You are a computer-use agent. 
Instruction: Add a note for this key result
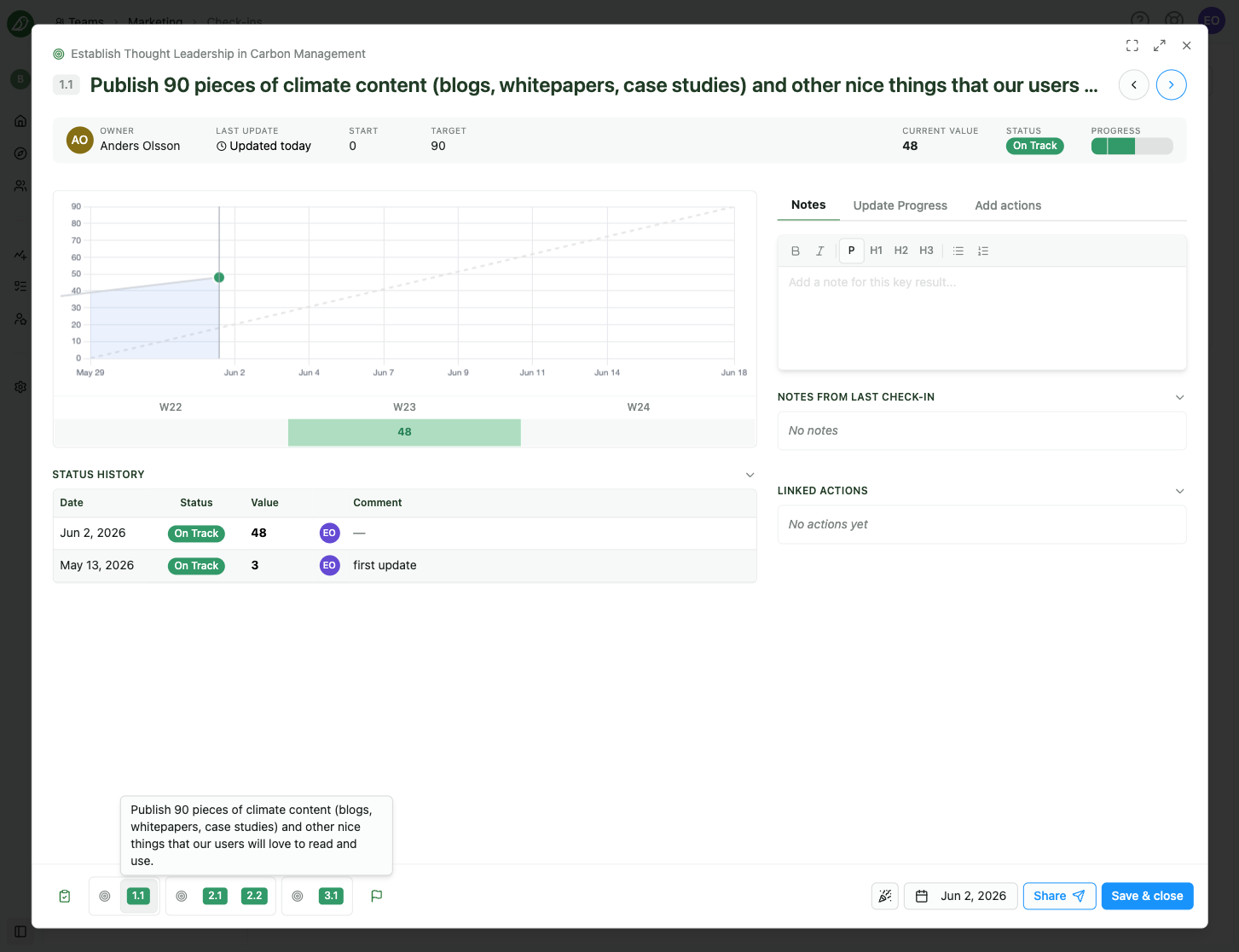pyautogui.click(x=981, y=318)
